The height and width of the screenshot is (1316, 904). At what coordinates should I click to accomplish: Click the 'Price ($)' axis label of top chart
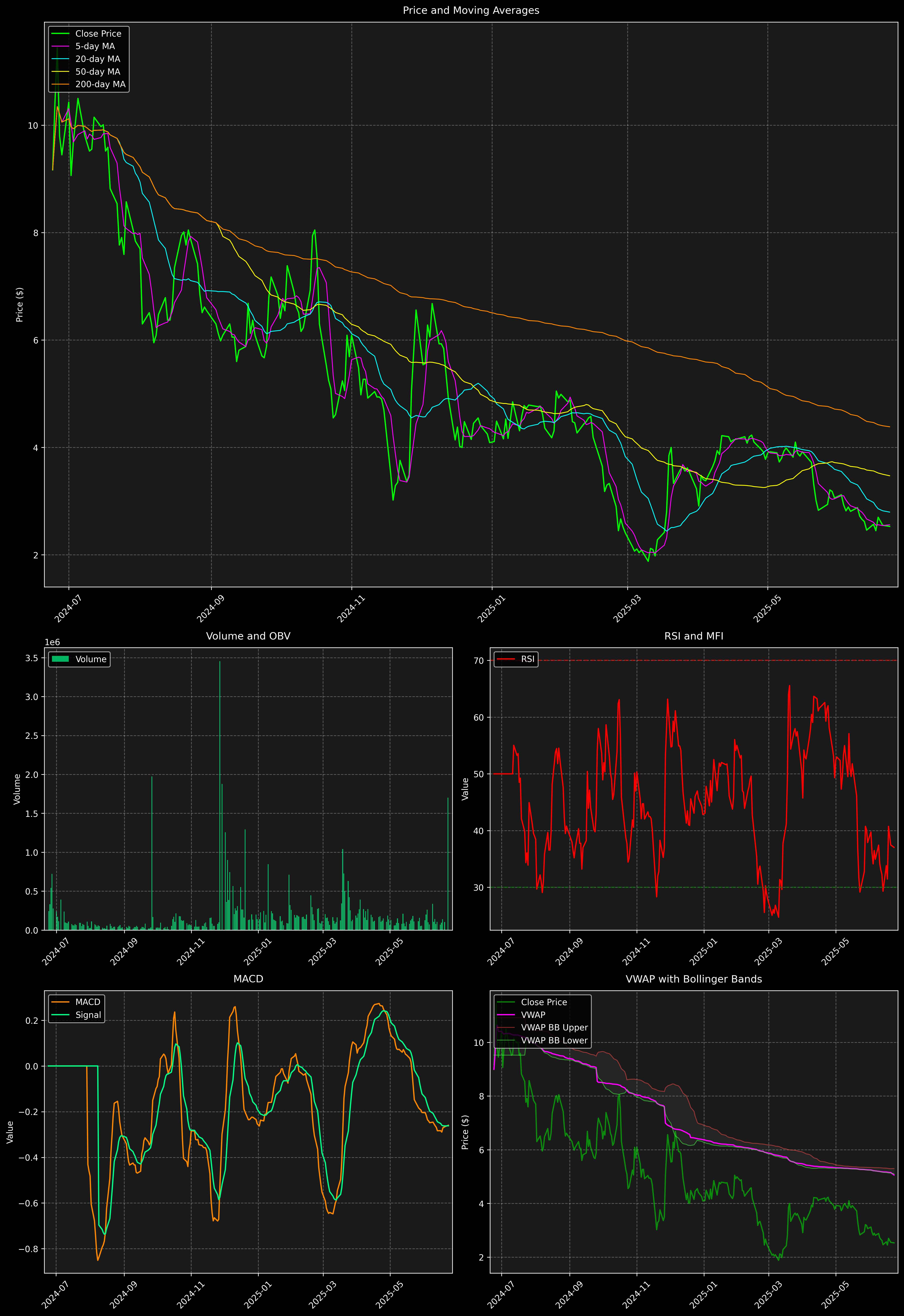[x=20, y=305]
